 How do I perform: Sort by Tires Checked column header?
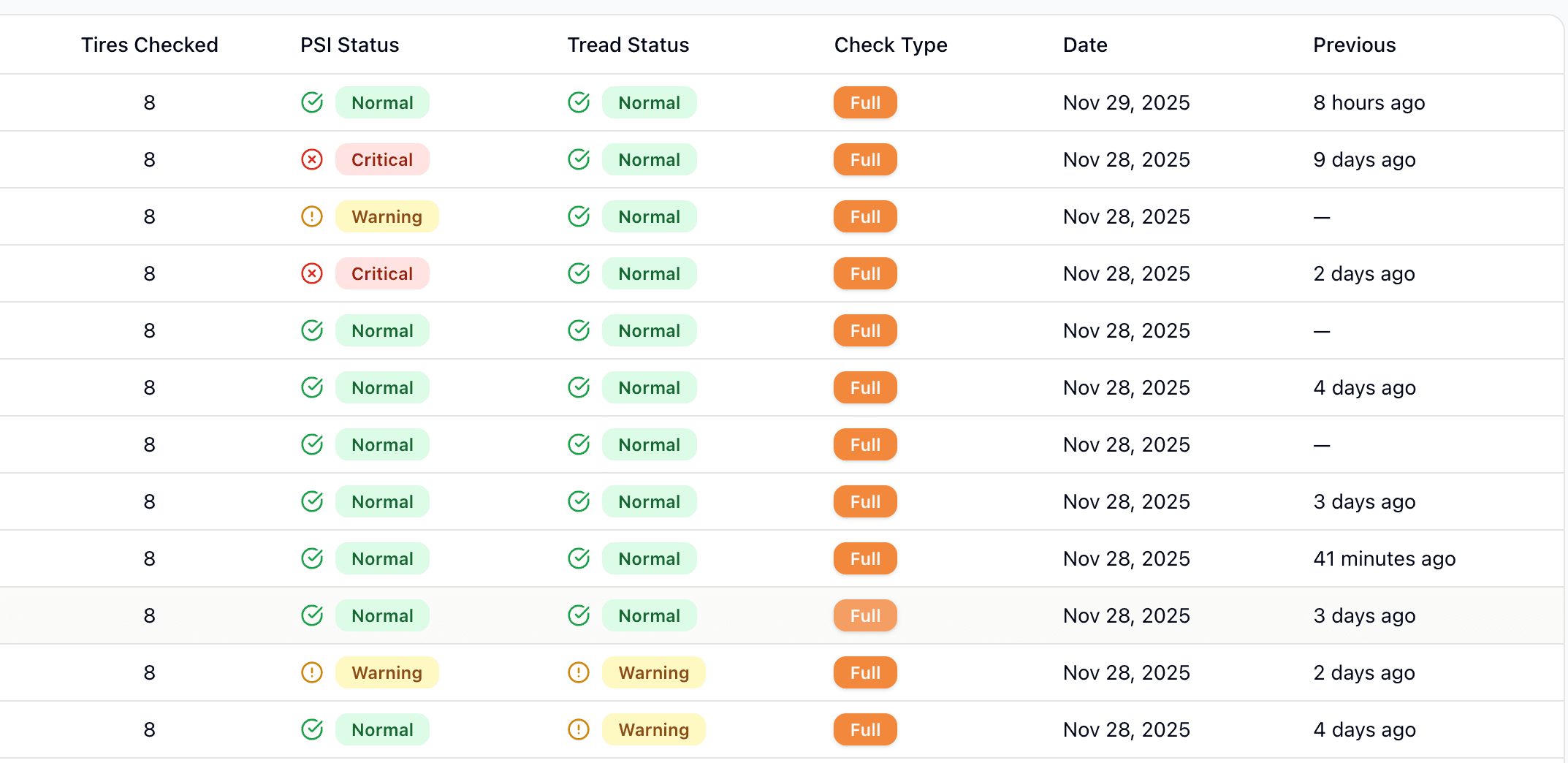pyautogui.click(x=149, y=45)
